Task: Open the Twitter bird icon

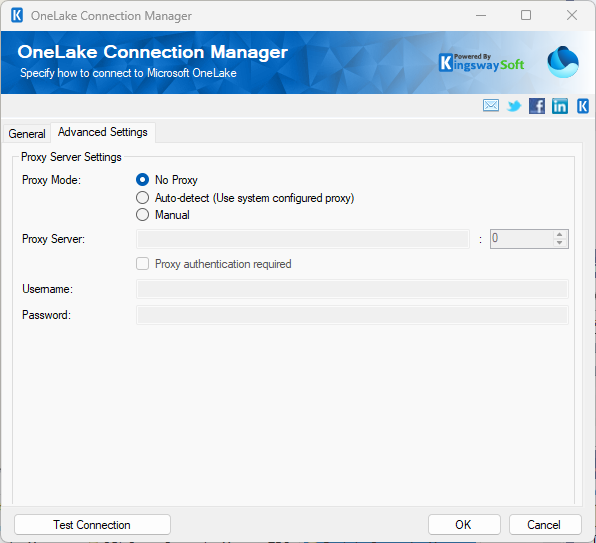Action: pyautogui.click(x=514, y=106)
